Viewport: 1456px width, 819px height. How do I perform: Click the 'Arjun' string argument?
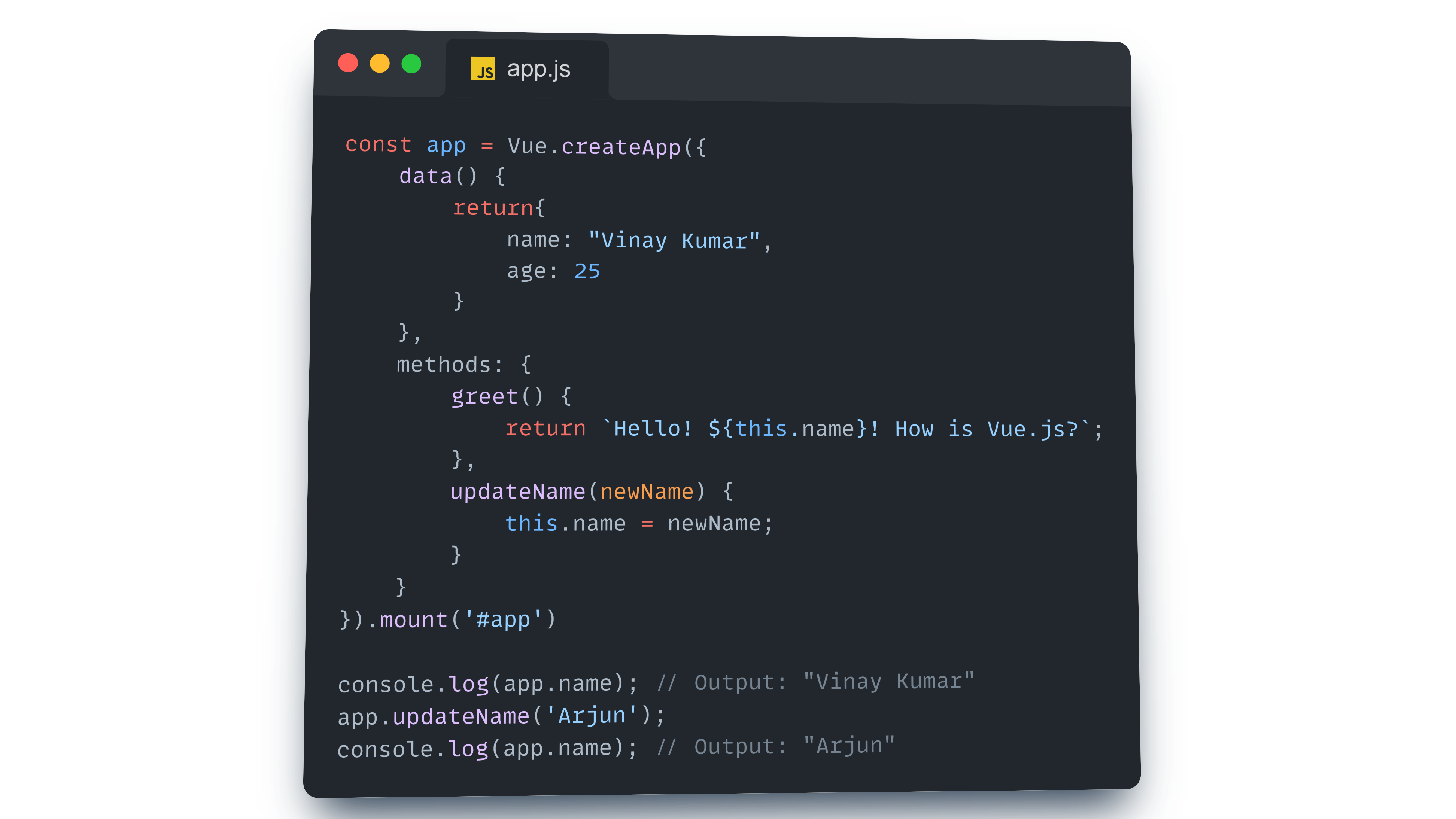[x=592, y=716]
